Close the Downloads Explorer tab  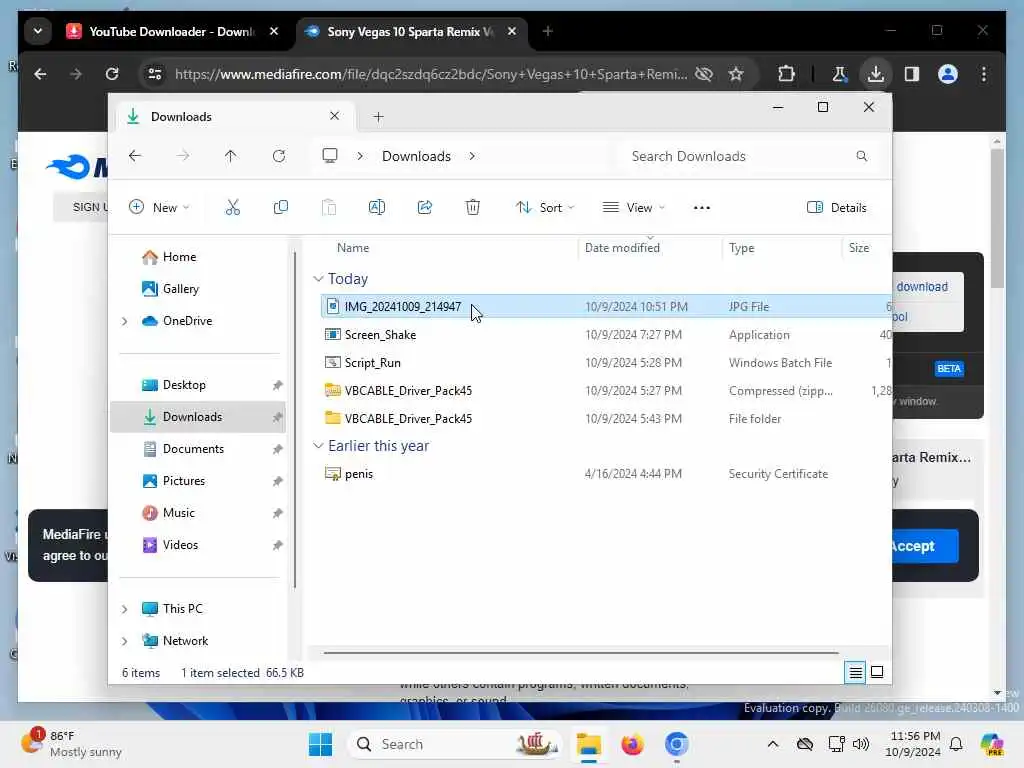[x=334, y=116]
